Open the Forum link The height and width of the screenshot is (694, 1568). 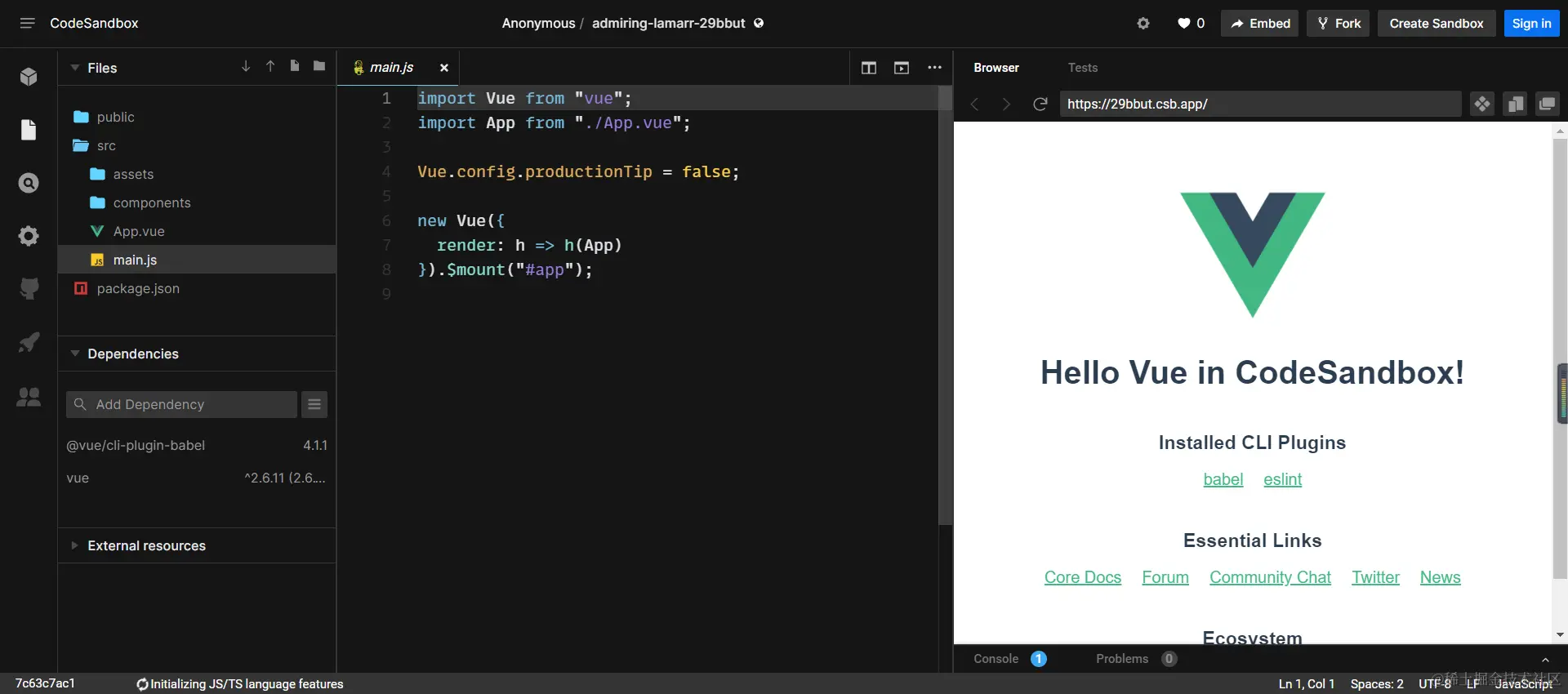tap(1165, 577)
